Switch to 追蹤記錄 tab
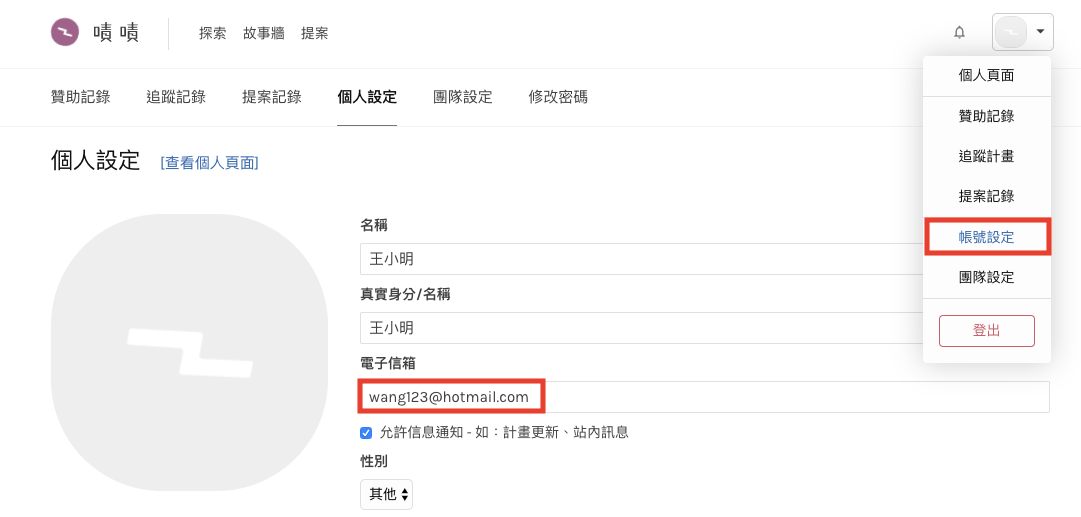1081x517 pixels. coord(176,97)
